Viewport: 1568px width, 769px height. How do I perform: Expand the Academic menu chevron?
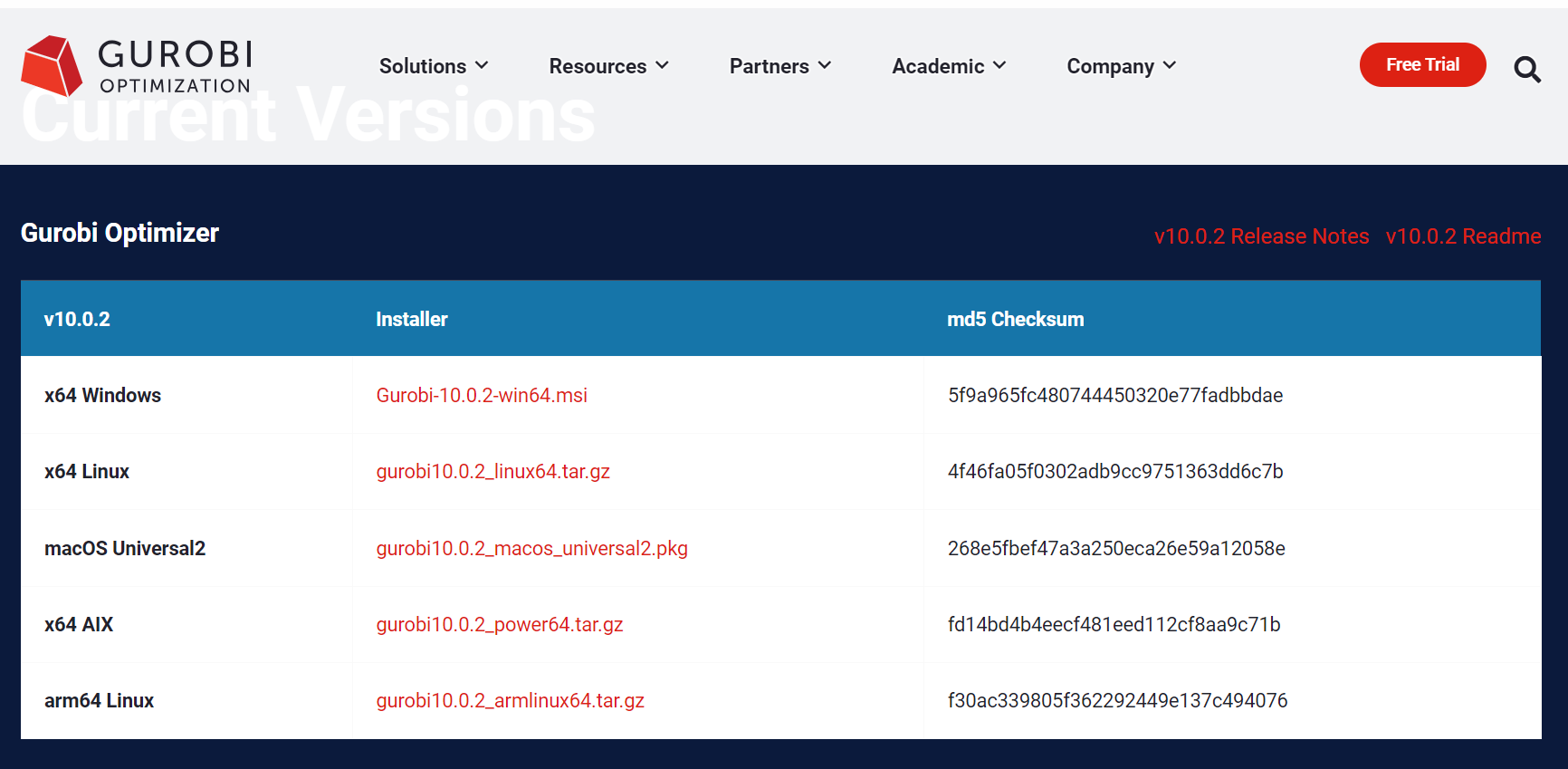999,65
